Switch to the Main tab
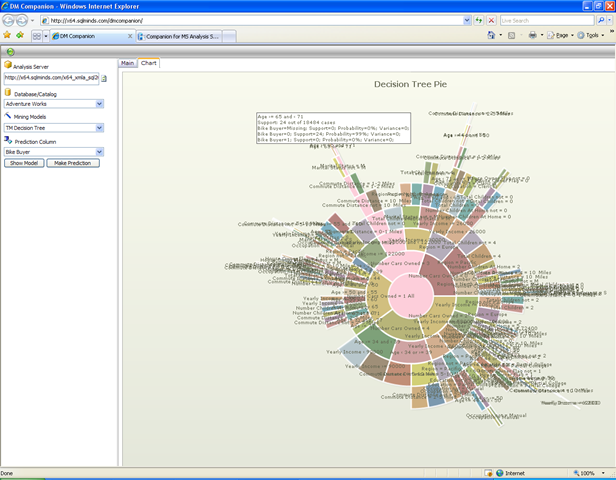616x480 pixels. (127, 63)
